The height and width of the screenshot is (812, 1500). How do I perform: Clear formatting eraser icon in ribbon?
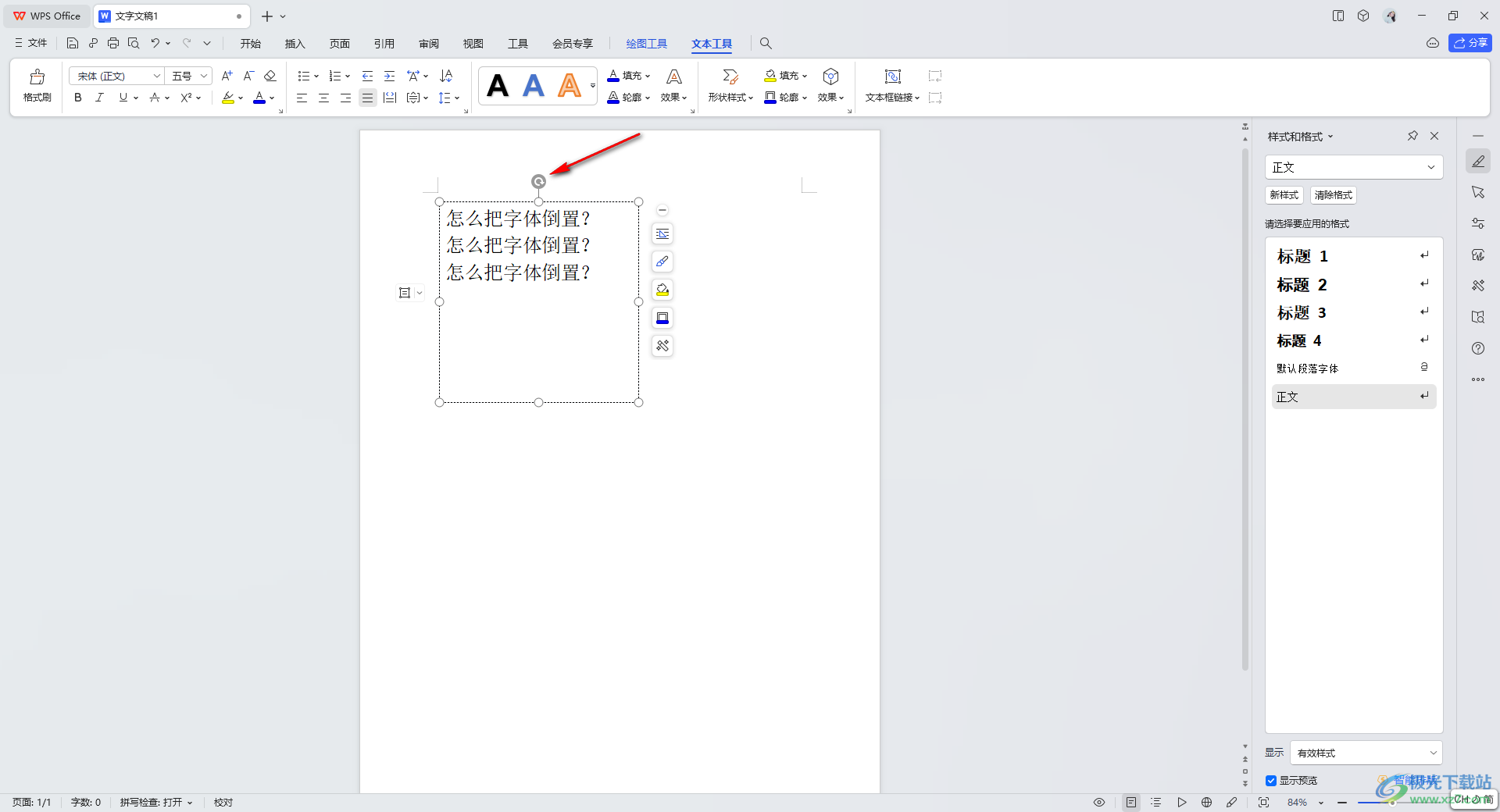pos(270,76)
